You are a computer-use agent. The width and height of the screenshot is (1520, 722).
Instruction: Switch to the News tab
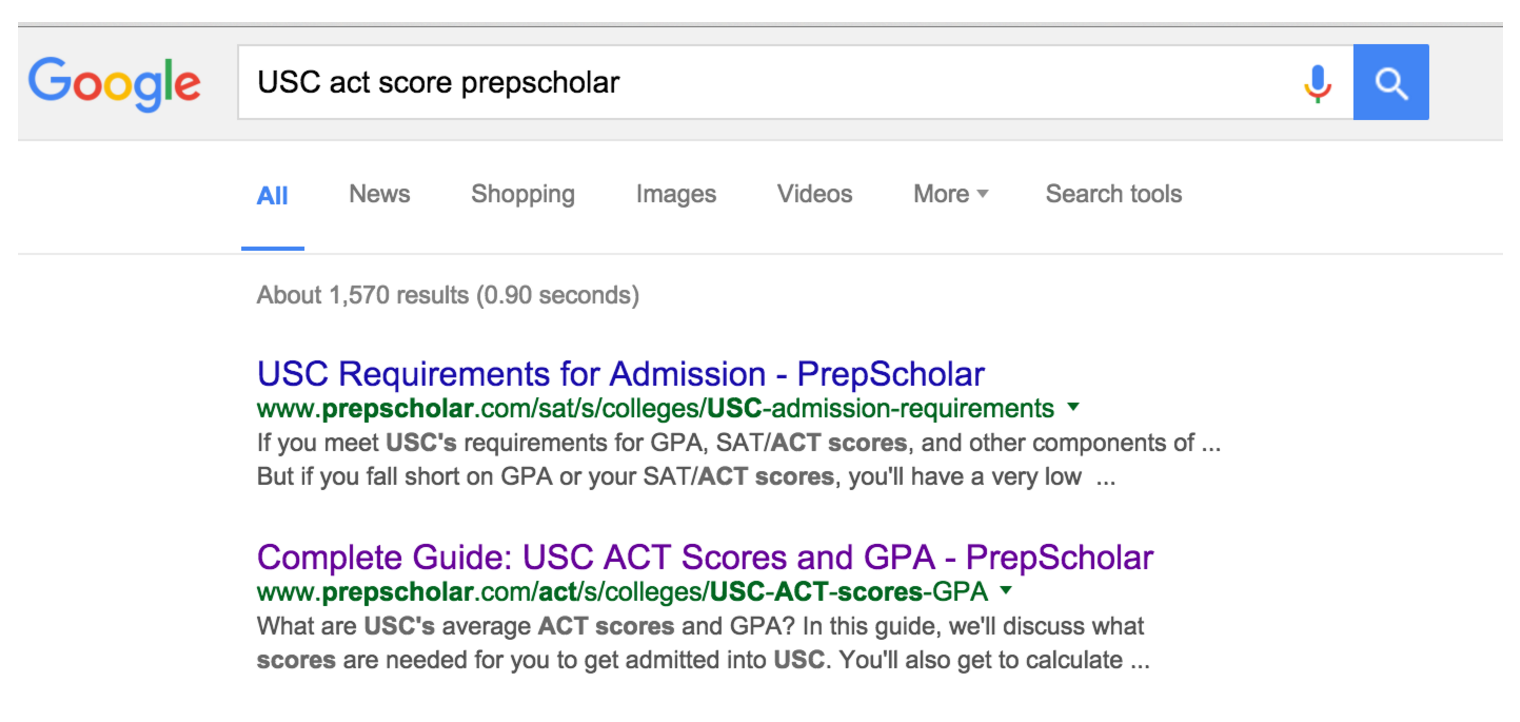[x=379, y=194]
